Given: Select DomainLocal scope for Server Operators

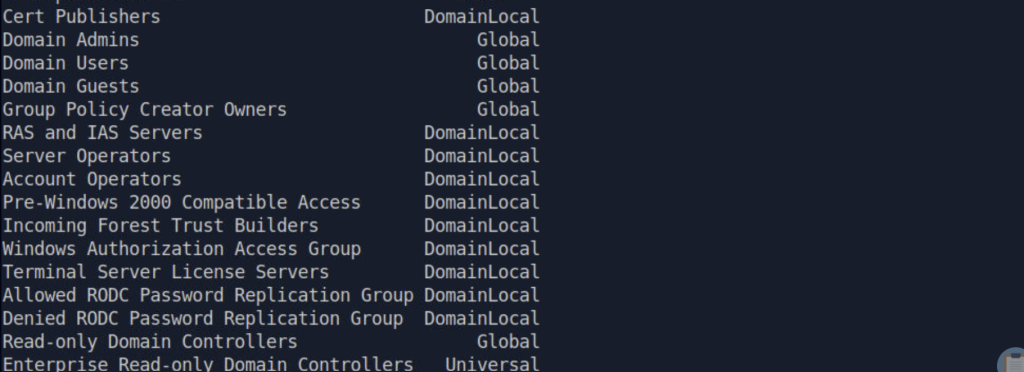Looking at the screenshot, I should [482, 156].
